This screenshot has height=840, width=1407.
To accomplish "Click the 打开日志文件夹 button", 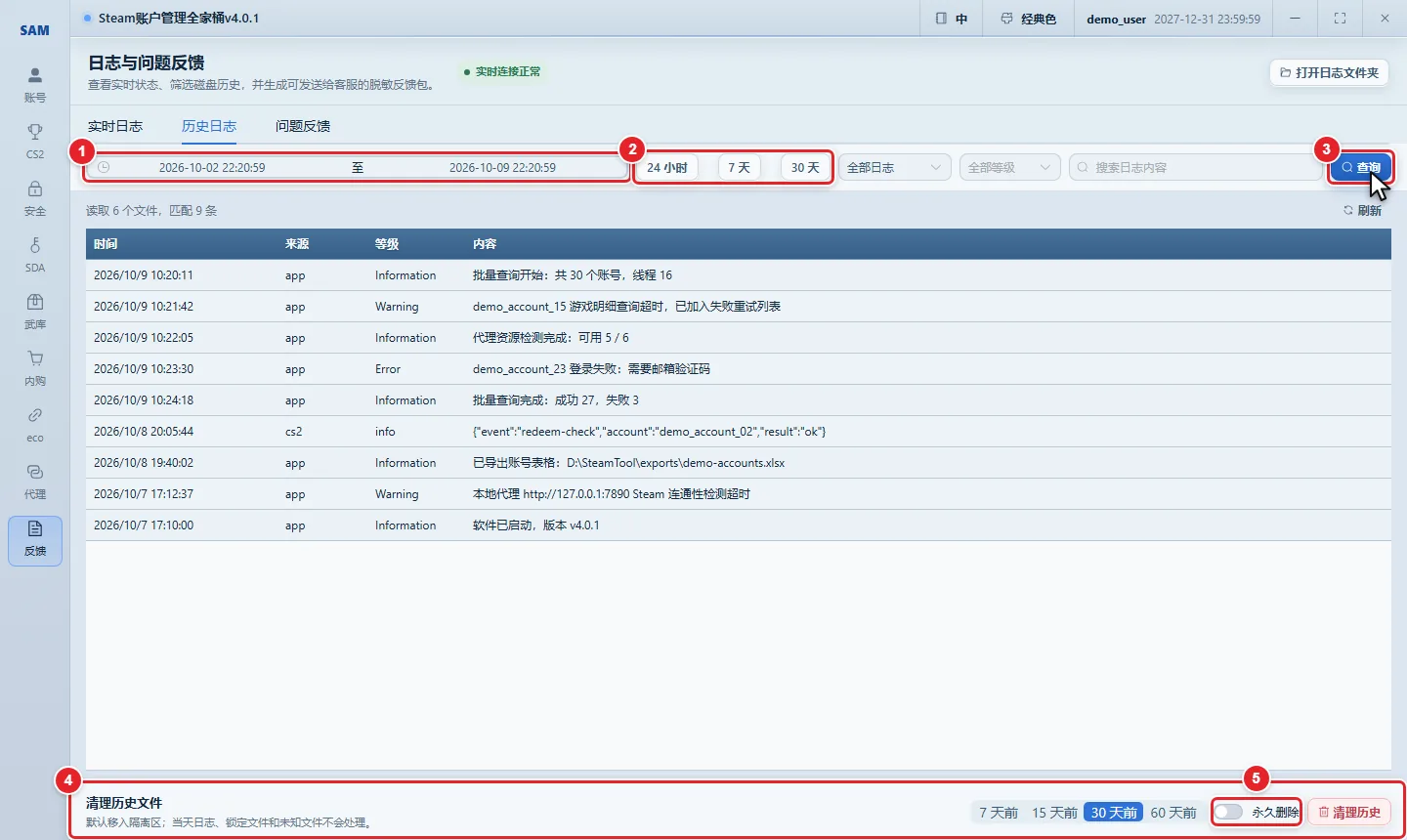I will [1329, 72].
